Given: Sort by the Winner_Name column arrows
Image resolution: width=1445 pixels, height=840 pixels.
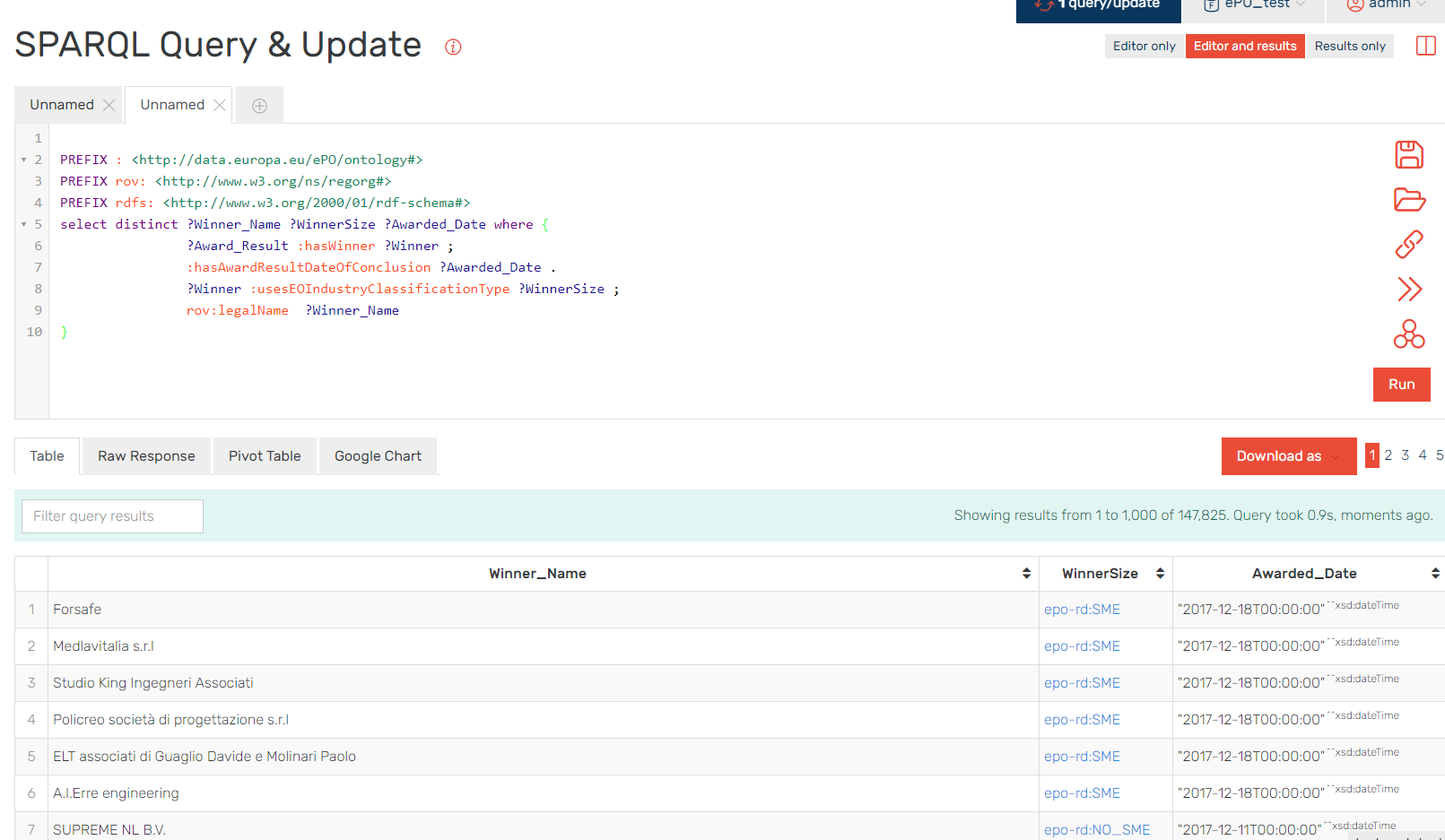Looking at the screenshot, I should pyautogui.click(x=1026, y=574).
